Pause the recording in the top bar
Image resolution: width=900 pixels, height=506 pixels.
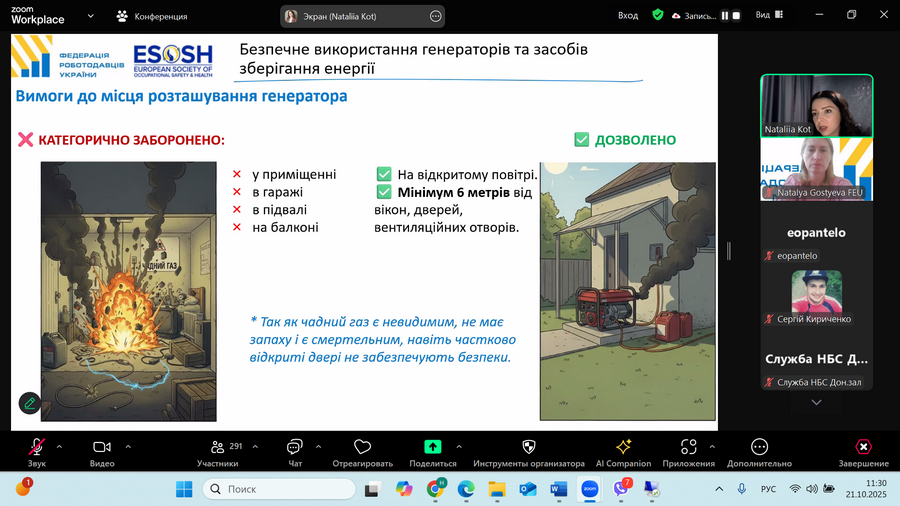[724, 16]
